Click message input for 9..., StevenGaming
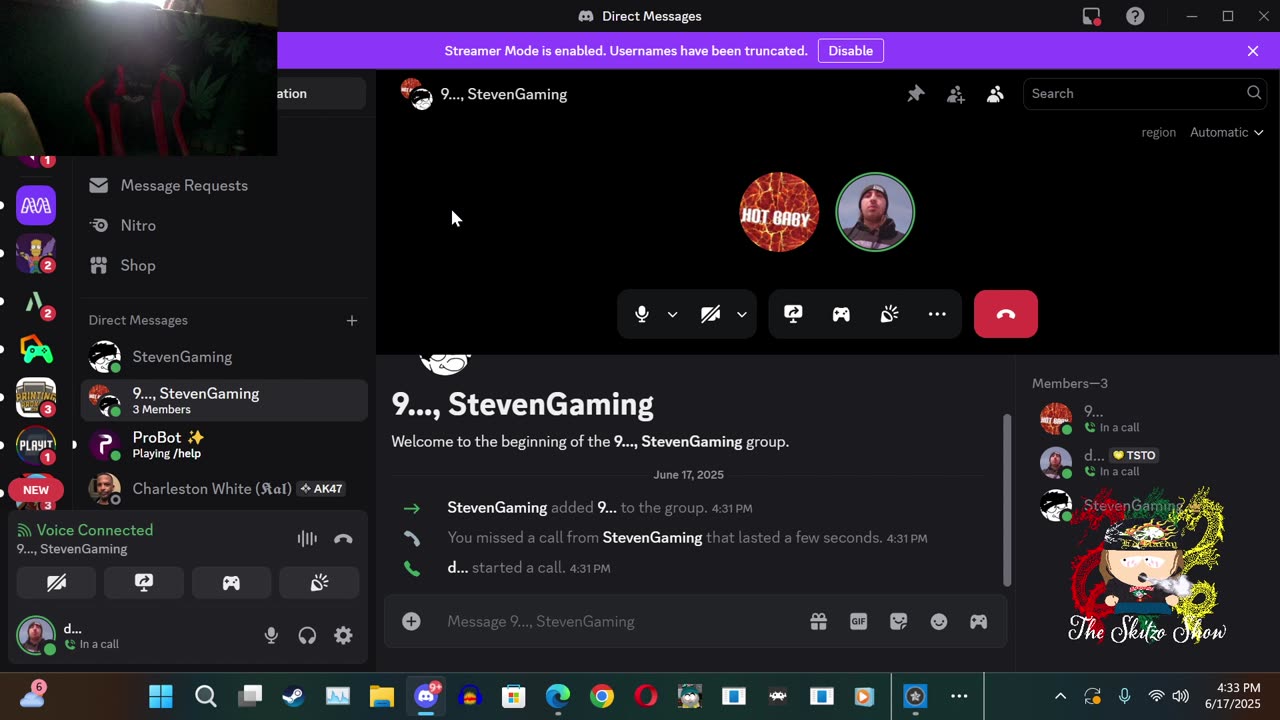 [620, 621]
